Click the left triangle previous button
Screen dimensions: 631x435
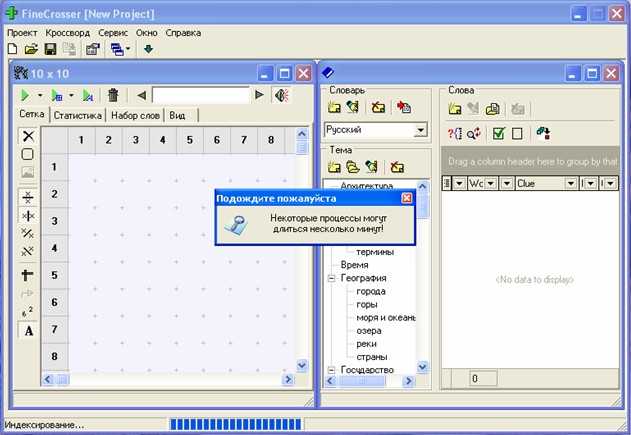pos(141,95)
